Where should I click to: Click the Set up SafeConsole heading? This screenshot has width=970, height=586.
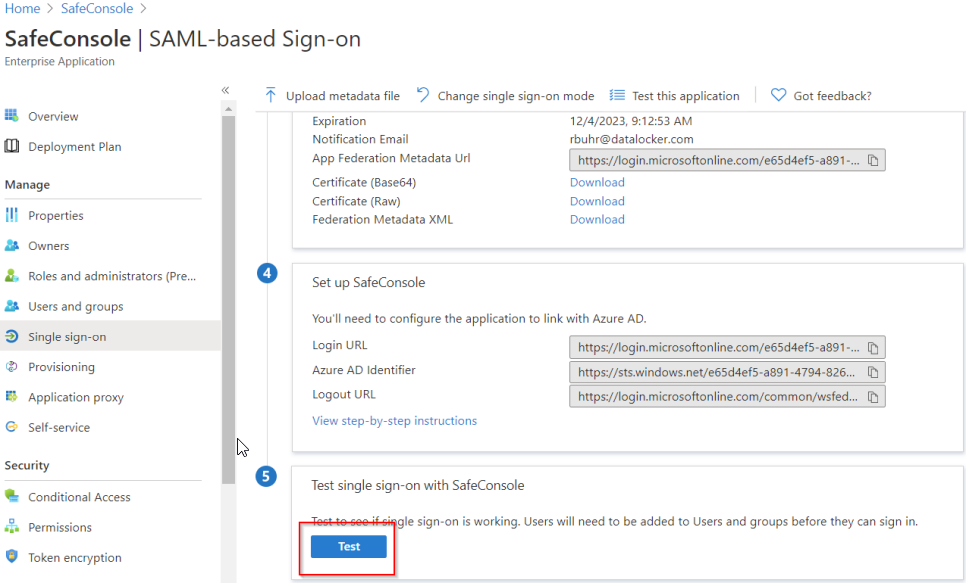(369, 283)
